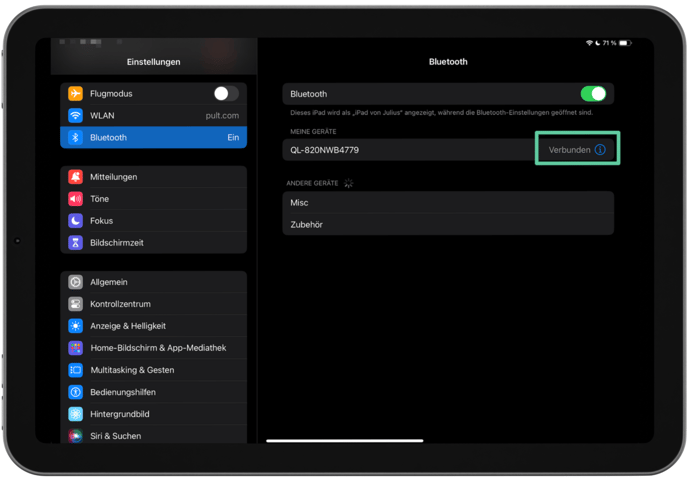
Task: Tap the Bedienungshilfen accessibility icon
Action: (75, 392)
